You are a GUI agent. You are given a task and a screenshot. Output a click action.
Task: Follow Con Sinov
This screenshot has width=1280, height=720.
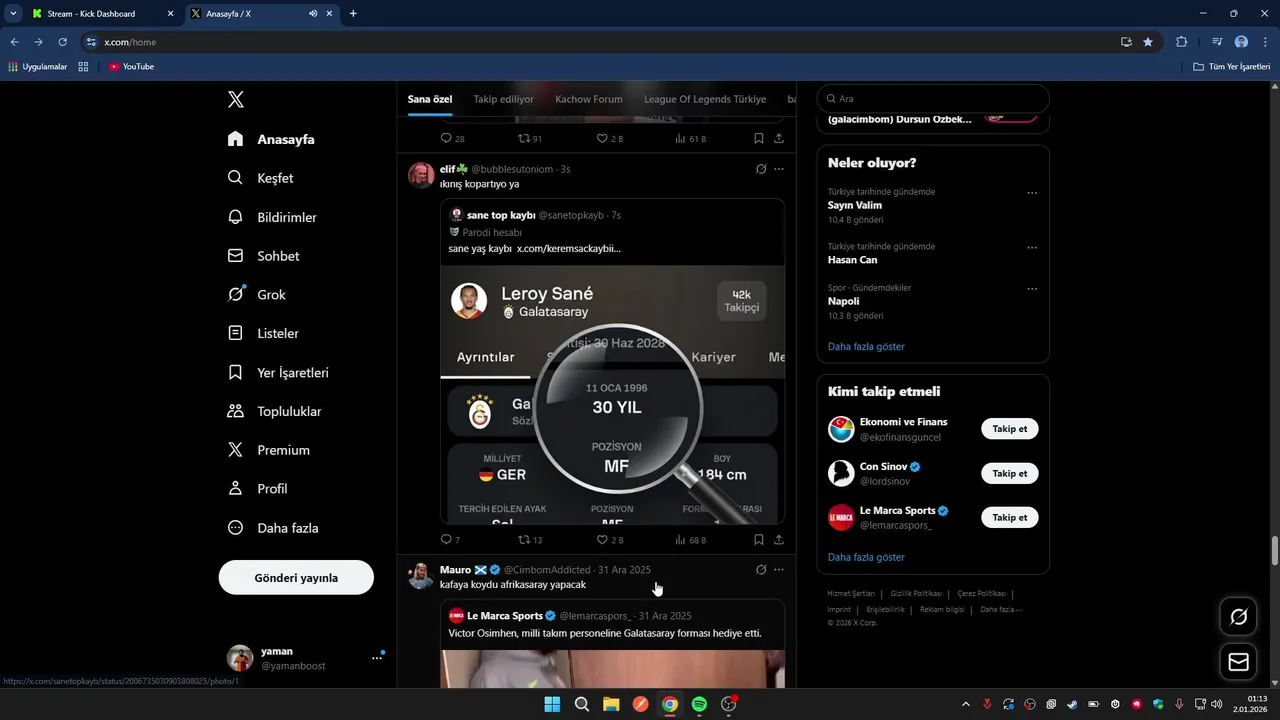1010,473
